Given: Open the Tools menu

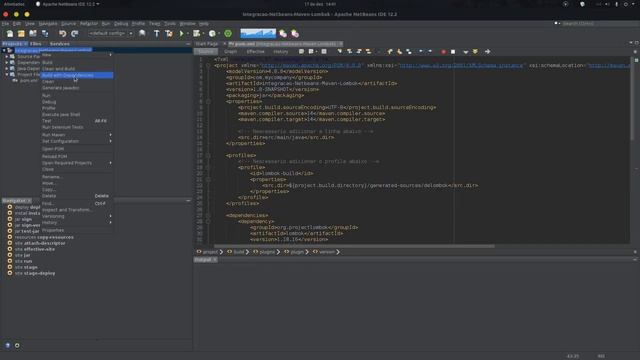Looking at the screenshot, I should (170, 24).
